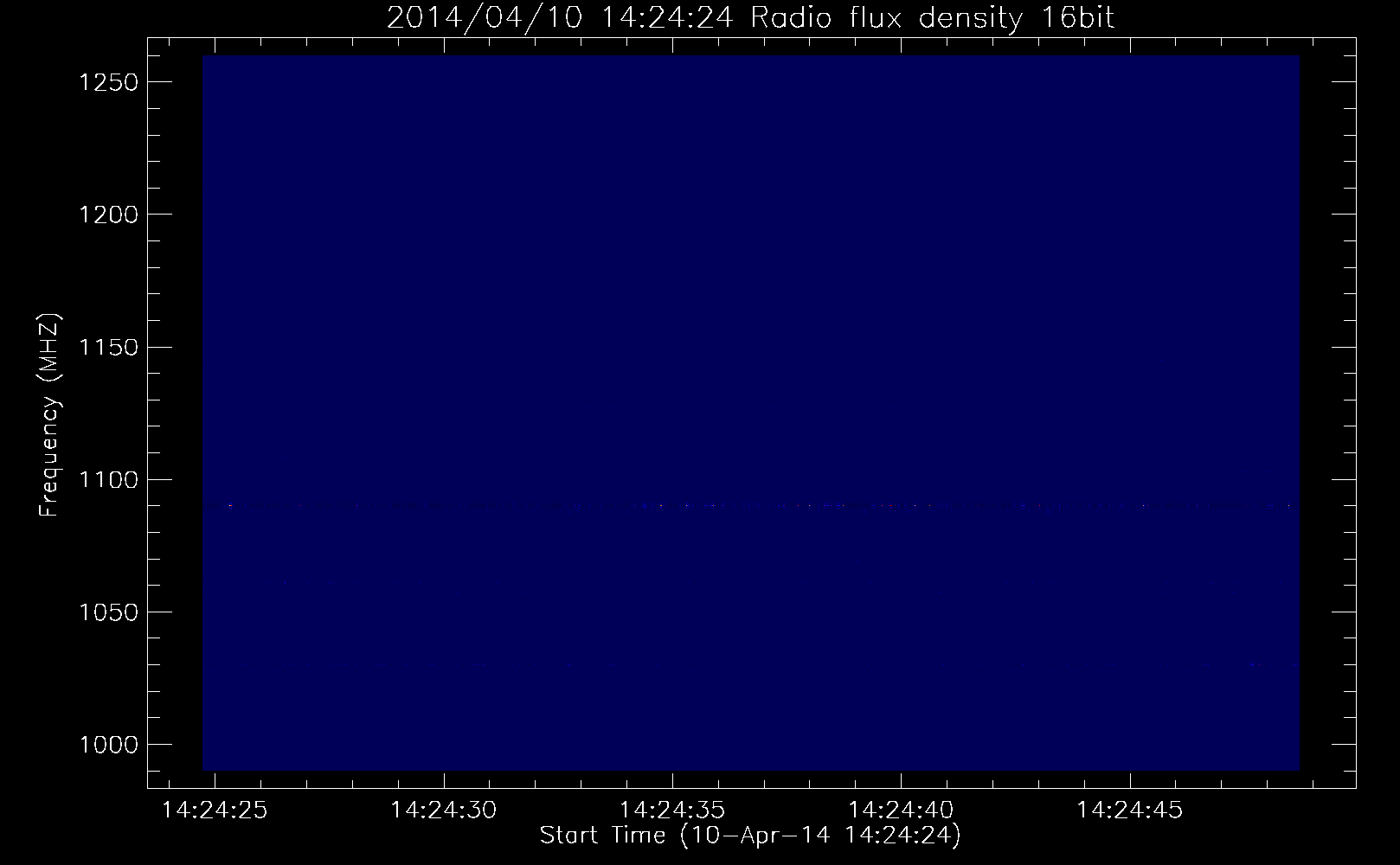Select the "Frequency (MHZ)" axis label
The image size is (1400, 865).
tap(48, 416)
